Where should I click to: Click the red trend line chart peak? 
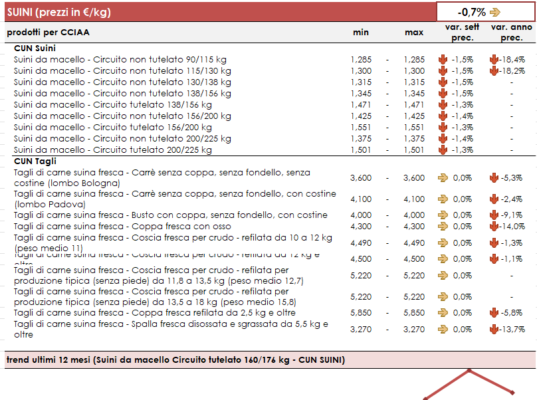click(469, 371)
